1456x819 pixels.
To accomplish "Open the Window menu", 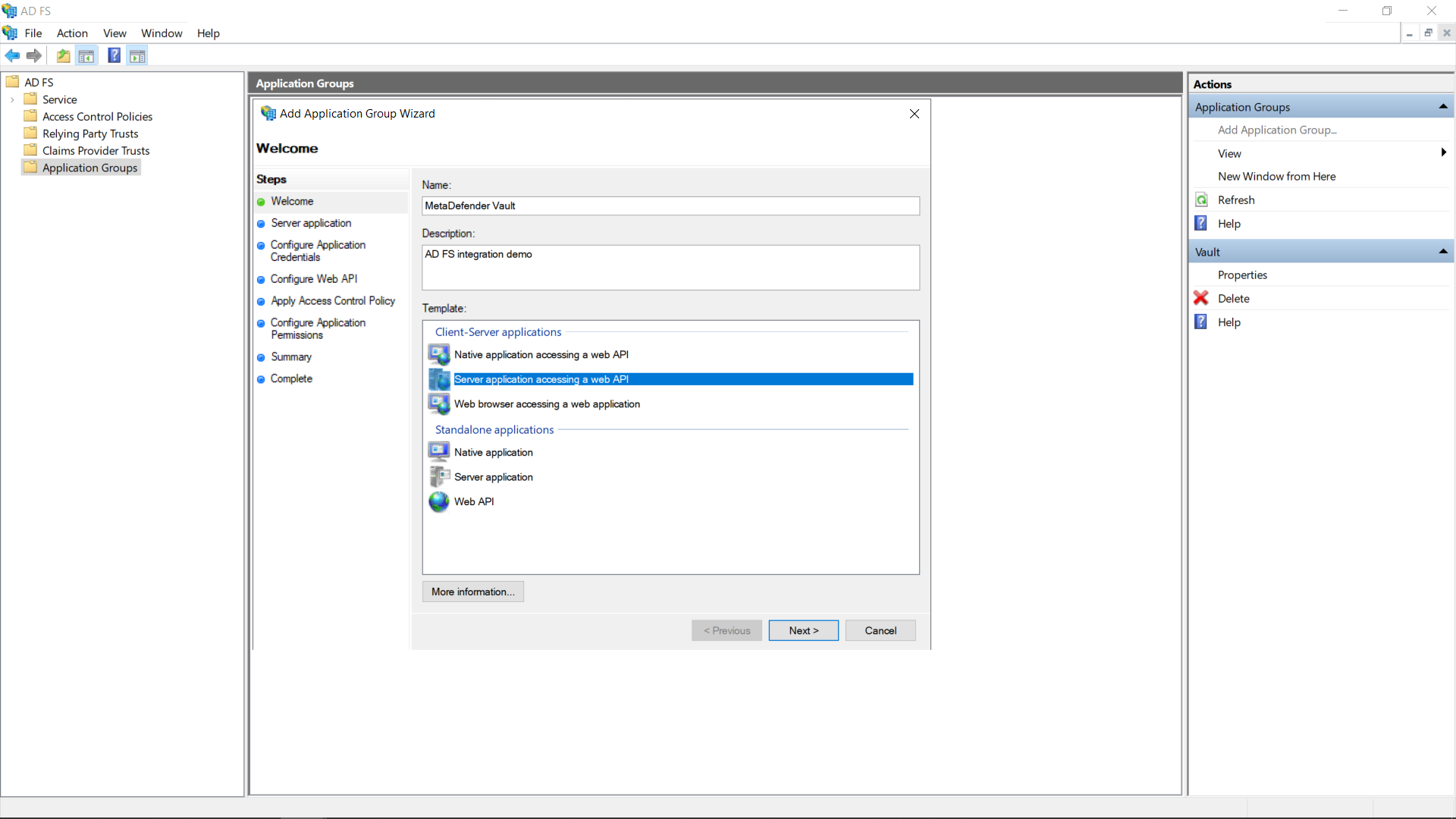I will coord(162,33).
